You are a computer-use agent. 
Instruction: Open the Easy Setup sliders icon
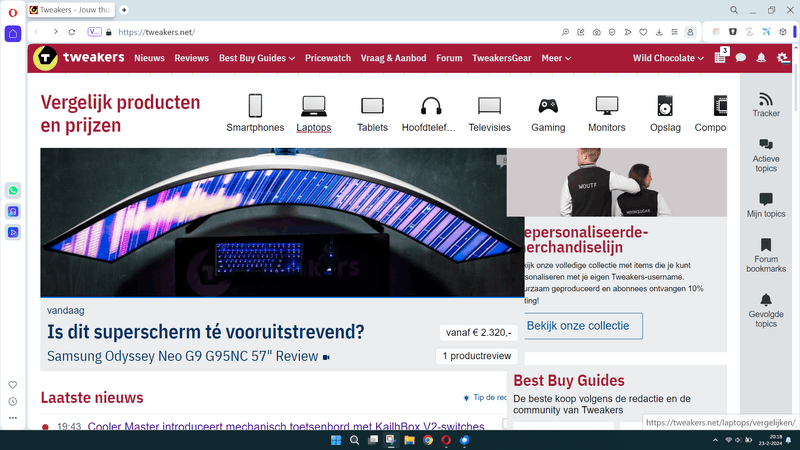674,32
